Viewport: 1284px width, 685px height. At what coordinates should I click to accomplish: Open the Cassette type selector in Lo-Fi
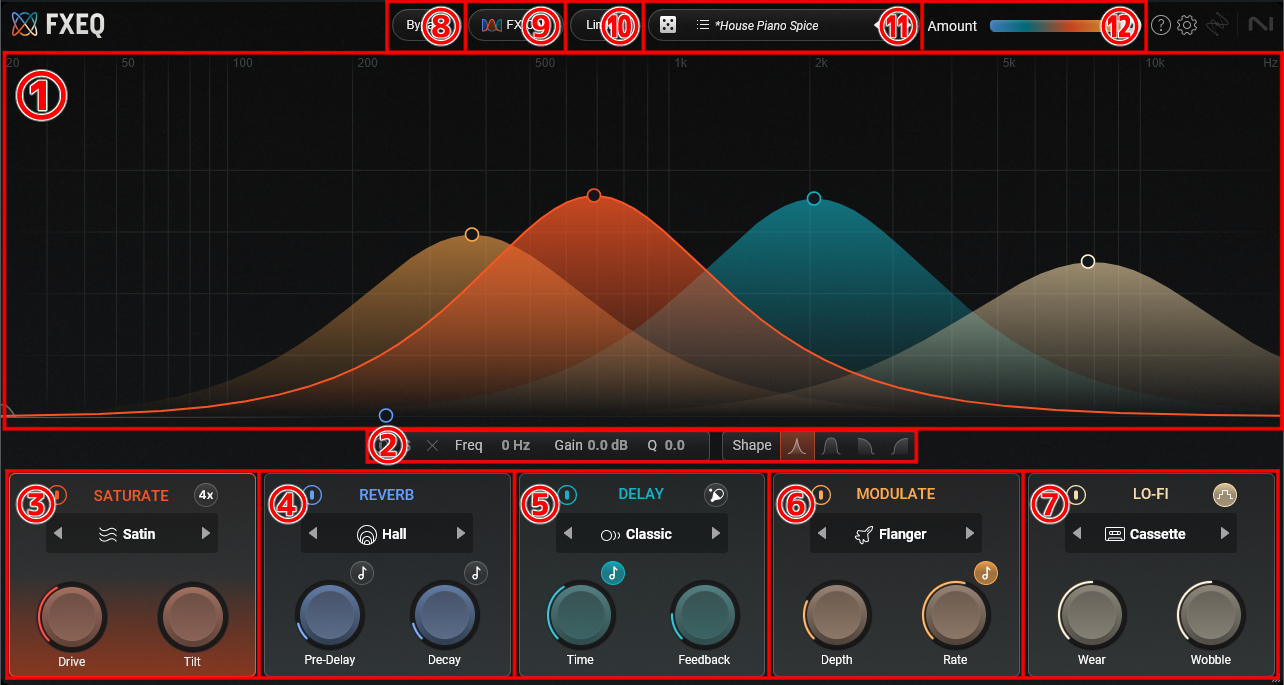click(x=1150, y=534)
